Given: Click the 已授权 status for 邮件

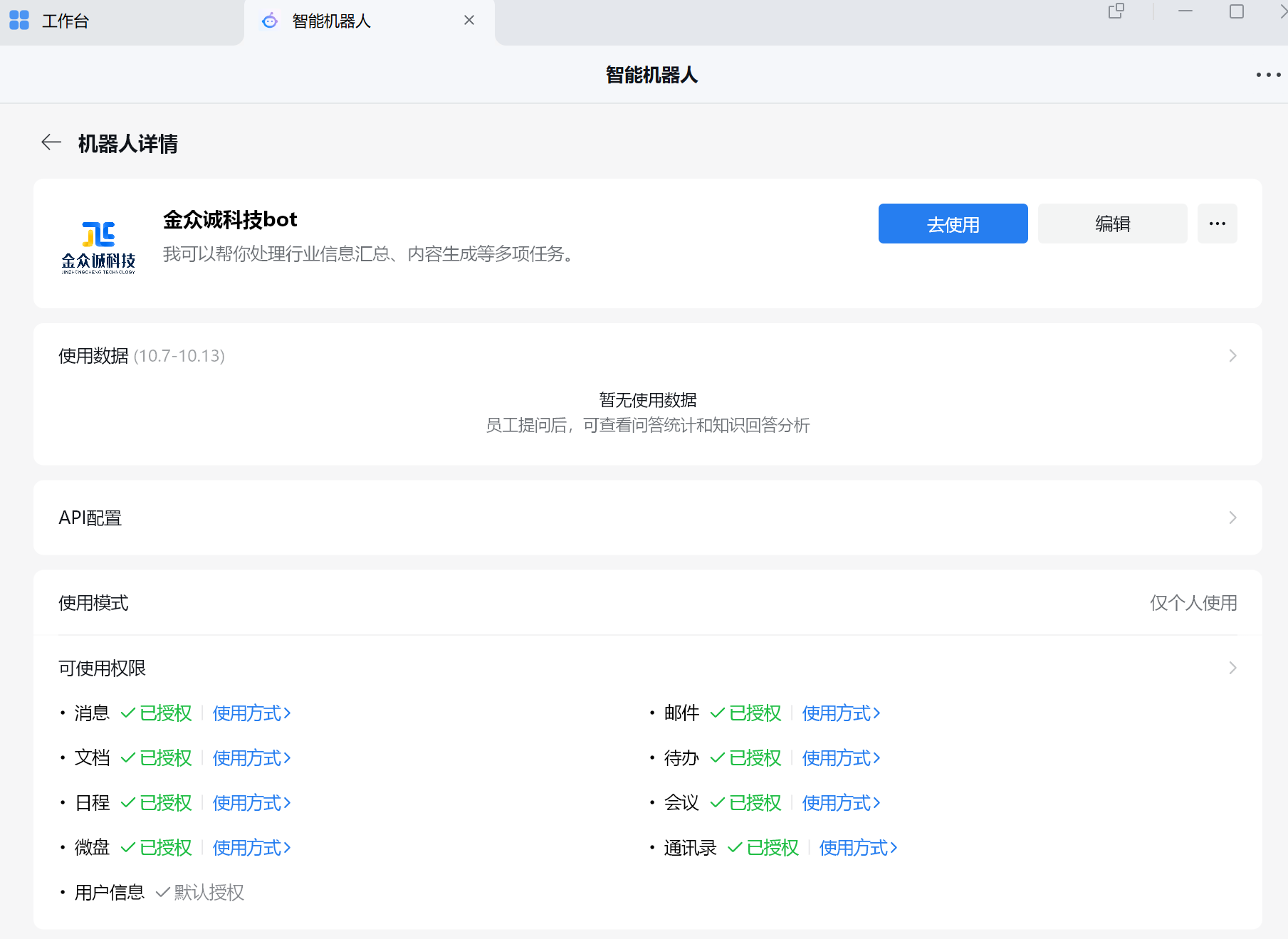Looking at the screenshot, I should tap(746, 713).
